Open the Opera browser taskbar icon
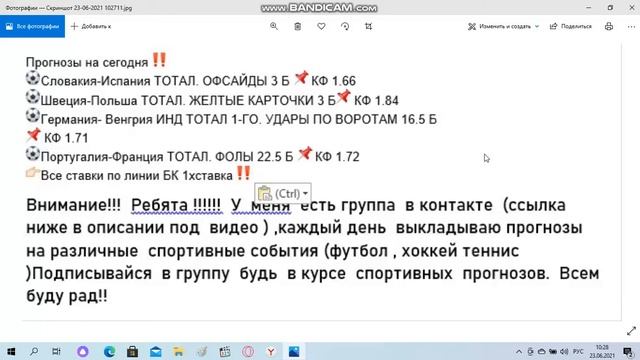 248,351
